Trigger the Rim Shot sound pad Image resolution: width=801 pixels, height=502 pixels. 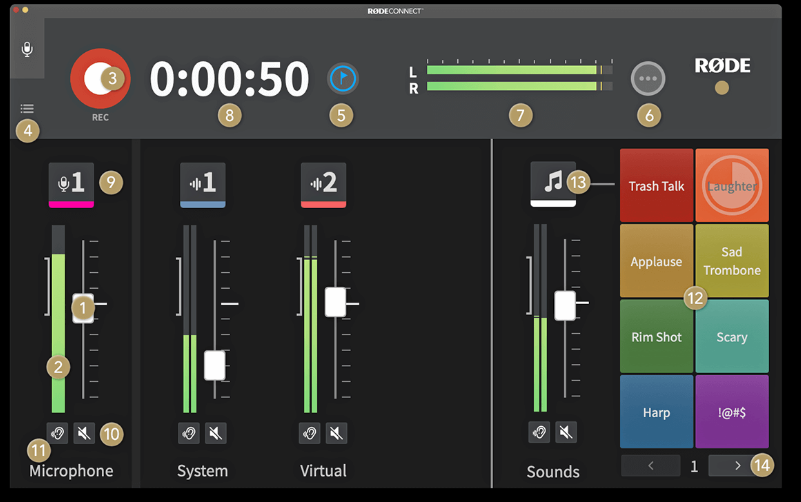point(656,337)
